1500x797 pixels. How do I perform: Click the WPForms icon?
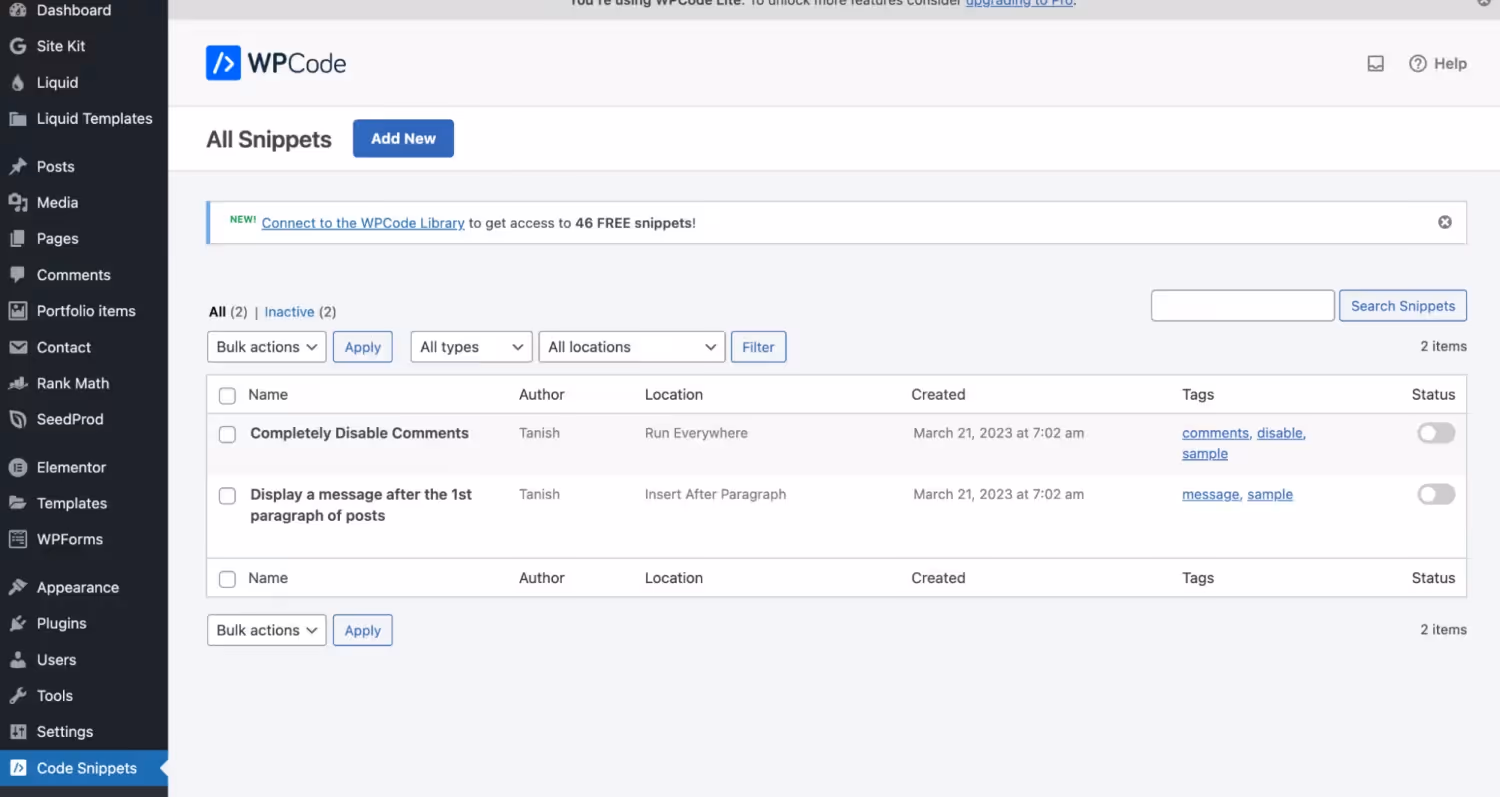(17, 539)
